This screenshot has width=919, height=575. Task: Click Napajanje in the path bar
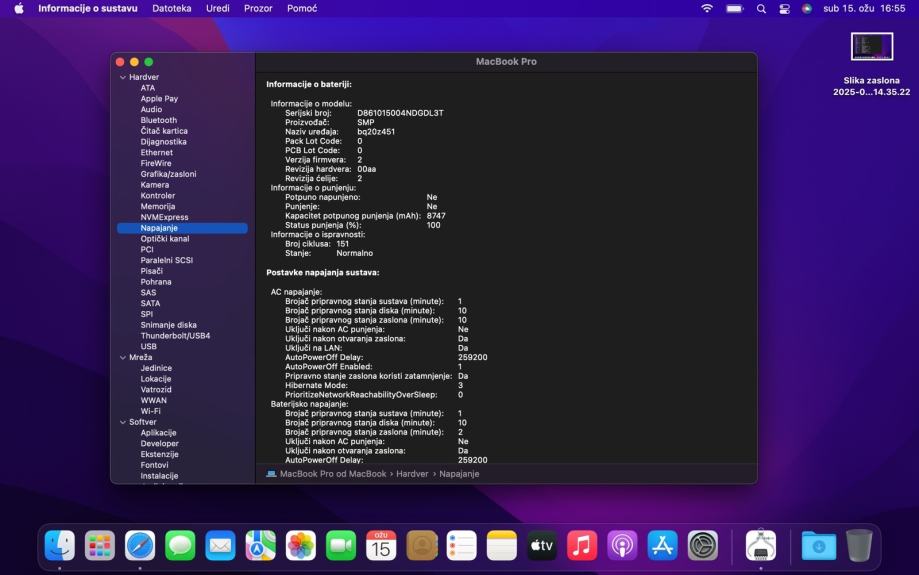tap(459, 474)
